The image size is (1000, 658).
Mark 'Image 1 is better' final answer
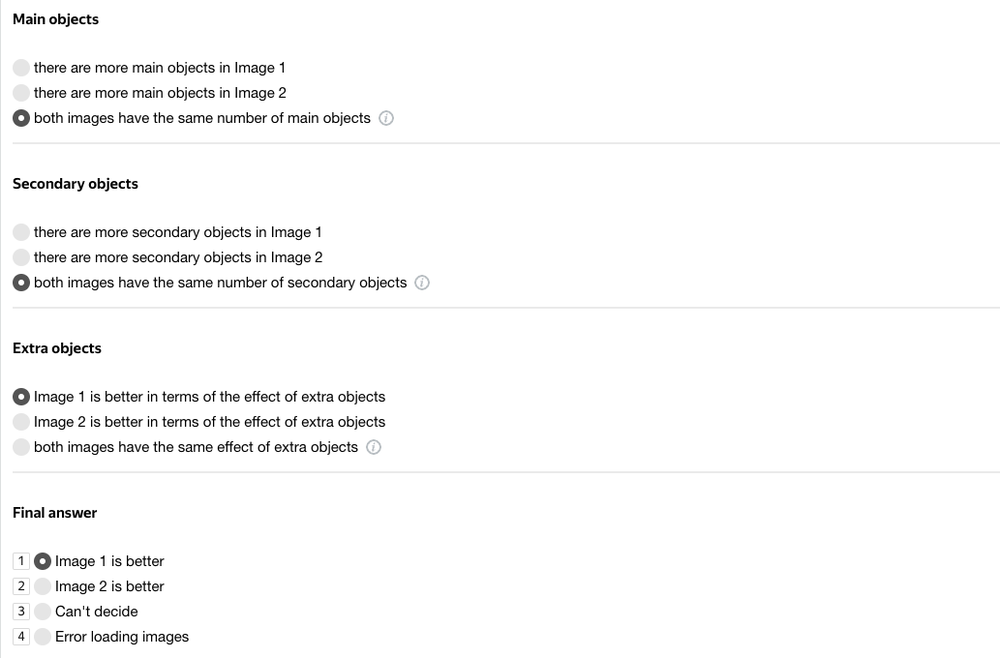coord(43,561)
